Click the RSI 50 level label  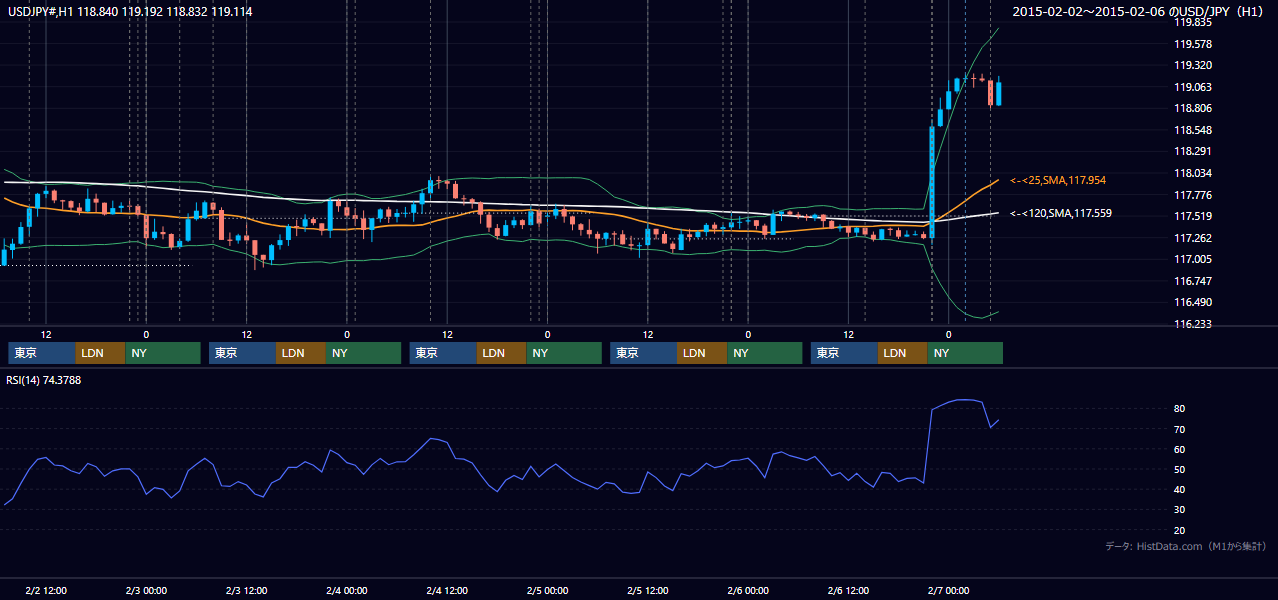click(1180, 469)
